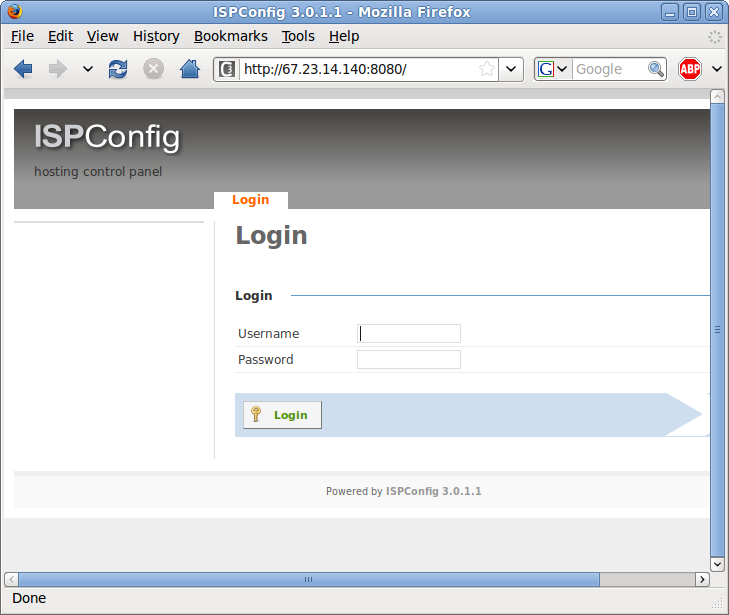The height and width of the screenshot is (615, 729).
Task: Open the Adblock Plus dropdown arrow
Action: 717,69
